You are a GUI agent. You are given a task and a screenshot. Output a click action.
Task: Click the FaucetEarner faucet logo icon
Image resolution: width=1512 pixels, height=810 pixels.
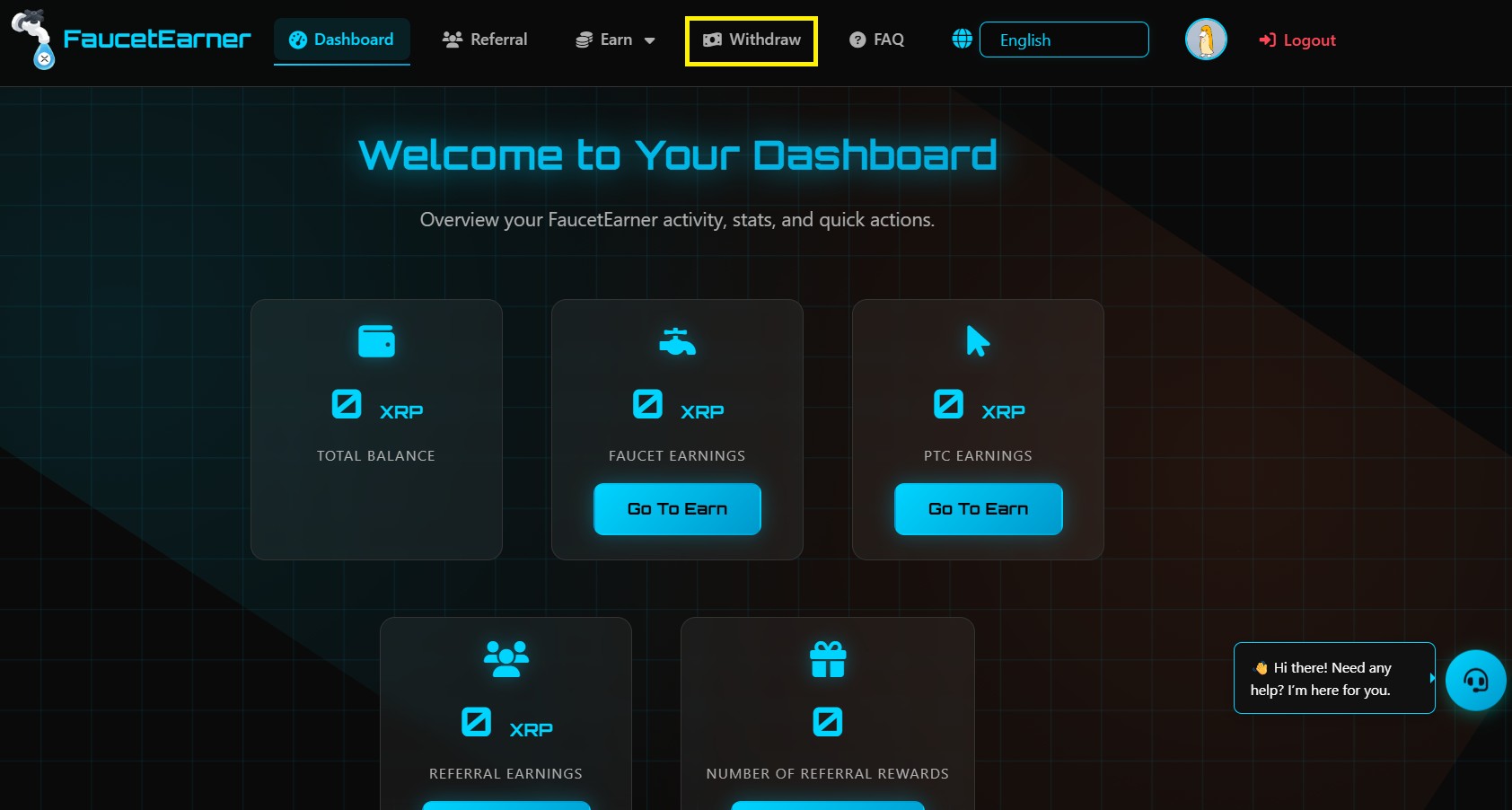[x=33, y=40]
